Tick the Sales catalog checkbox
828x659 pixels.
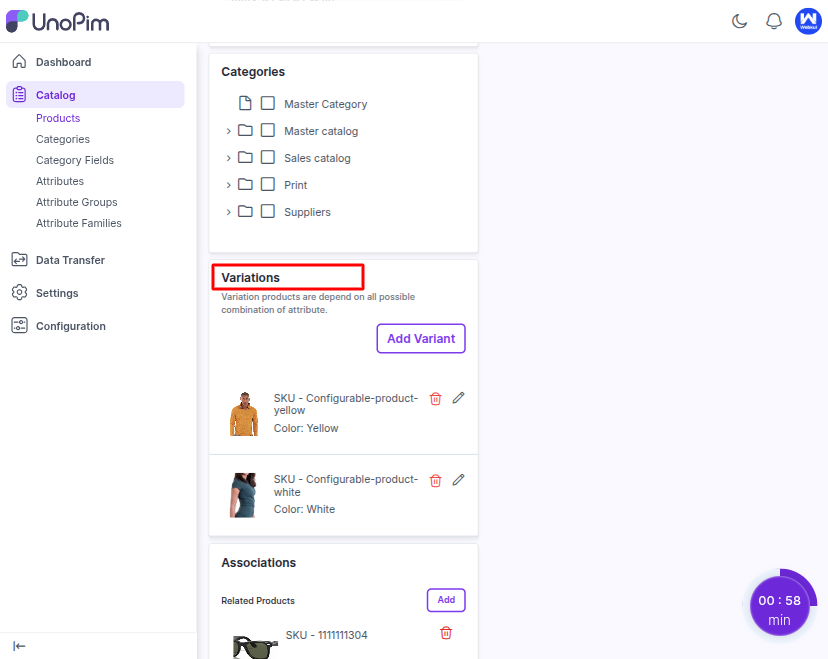(x=268, y=158)
